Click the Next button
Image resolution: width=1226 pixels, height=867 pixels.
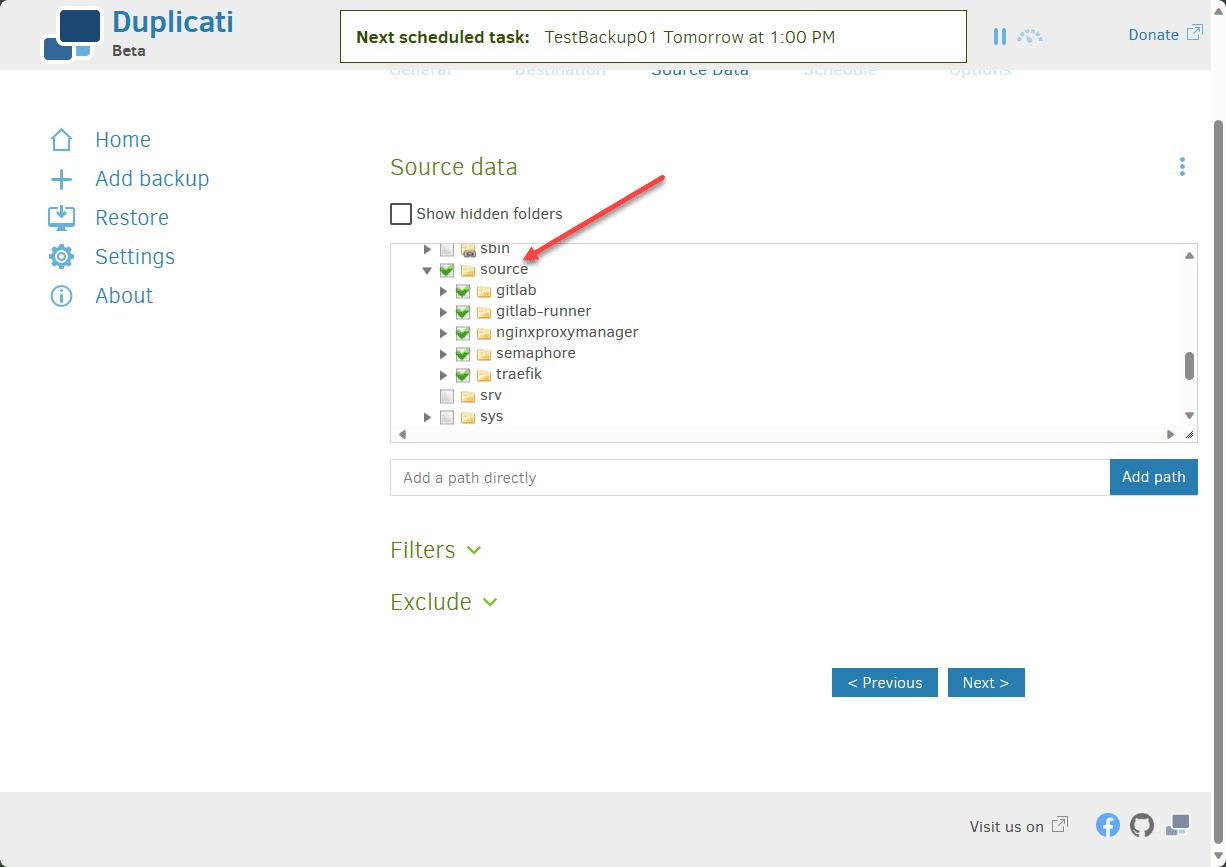[986, 683]
